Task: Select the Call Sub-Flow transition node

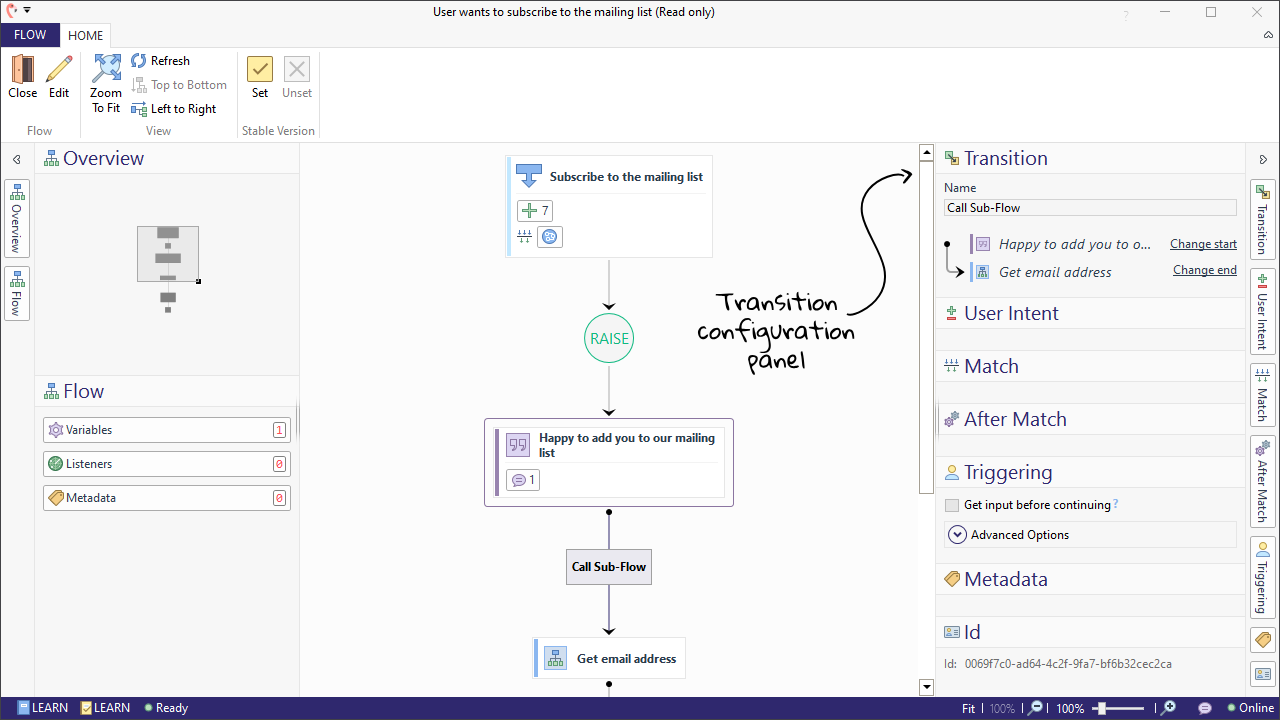Action: click(x=609, y=567)
